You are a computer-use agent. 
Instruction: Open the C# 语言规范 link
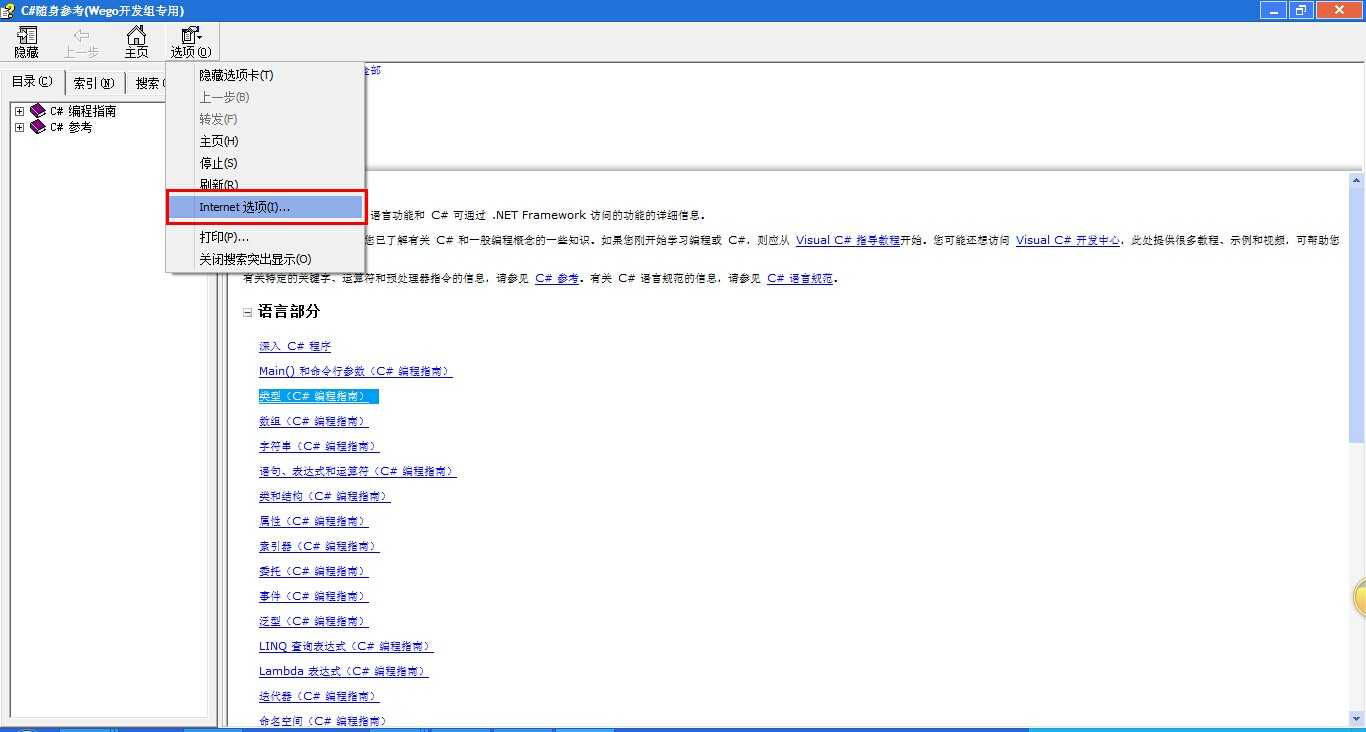coord(800,278)
